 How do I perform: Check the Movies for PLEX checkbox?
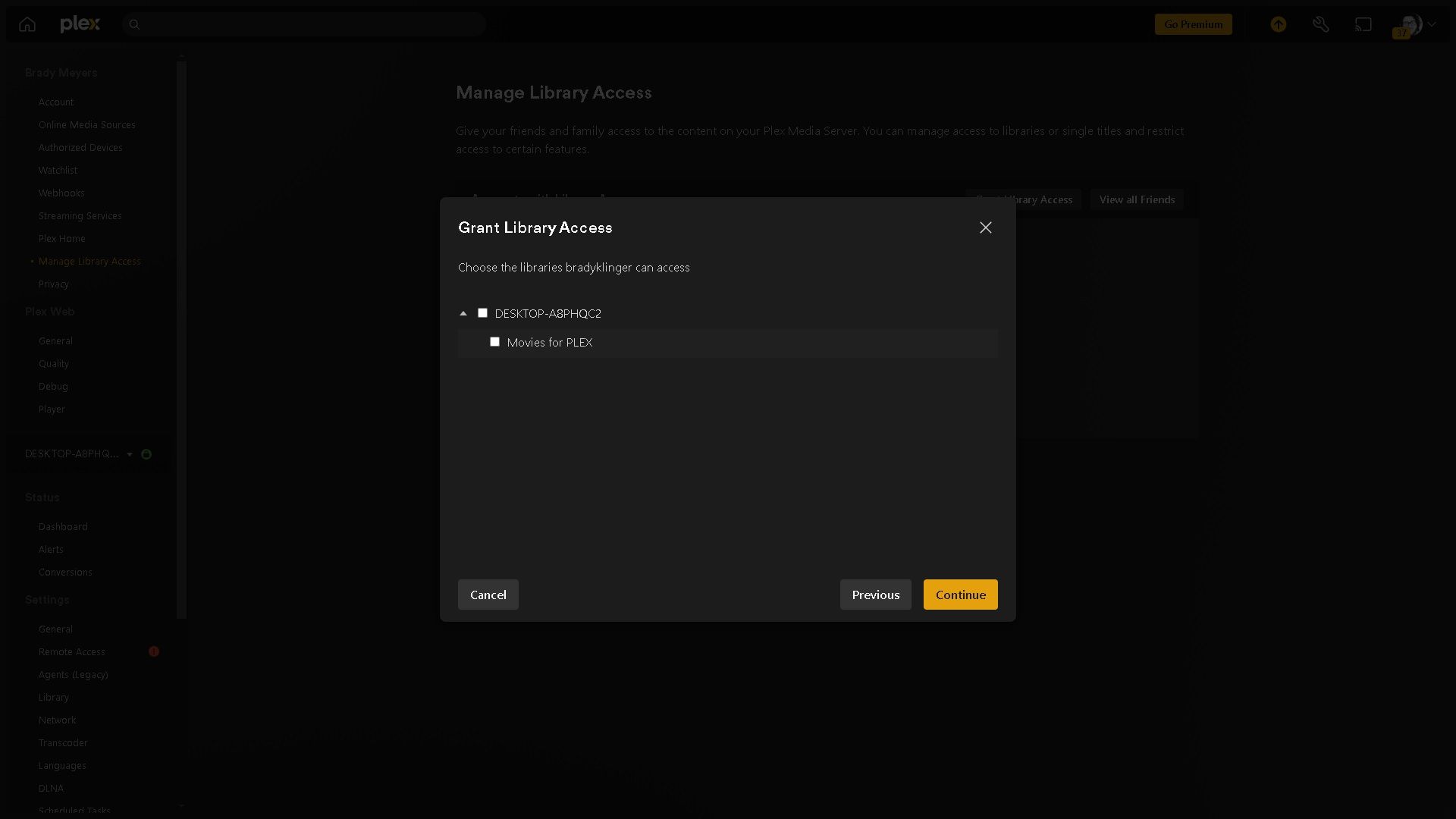(x=494, y=342)
